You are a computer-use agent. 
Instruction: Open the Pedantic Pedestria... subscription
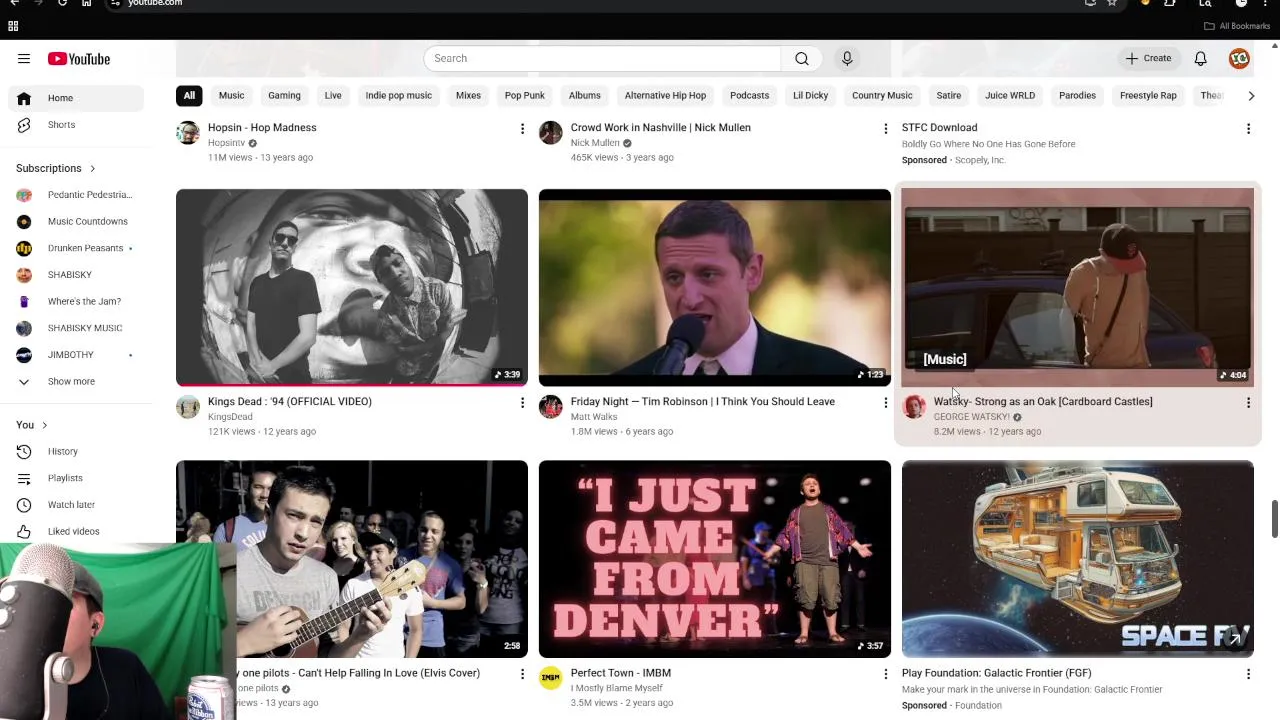76,195
